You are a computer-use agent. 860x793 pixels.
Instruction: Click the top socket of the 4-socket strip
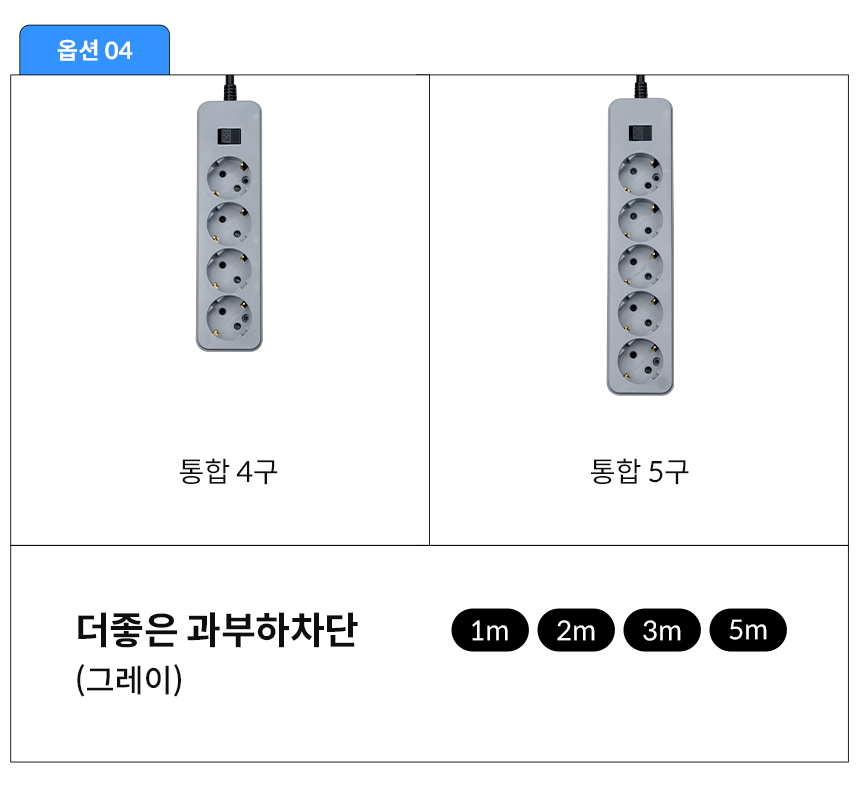228,182
